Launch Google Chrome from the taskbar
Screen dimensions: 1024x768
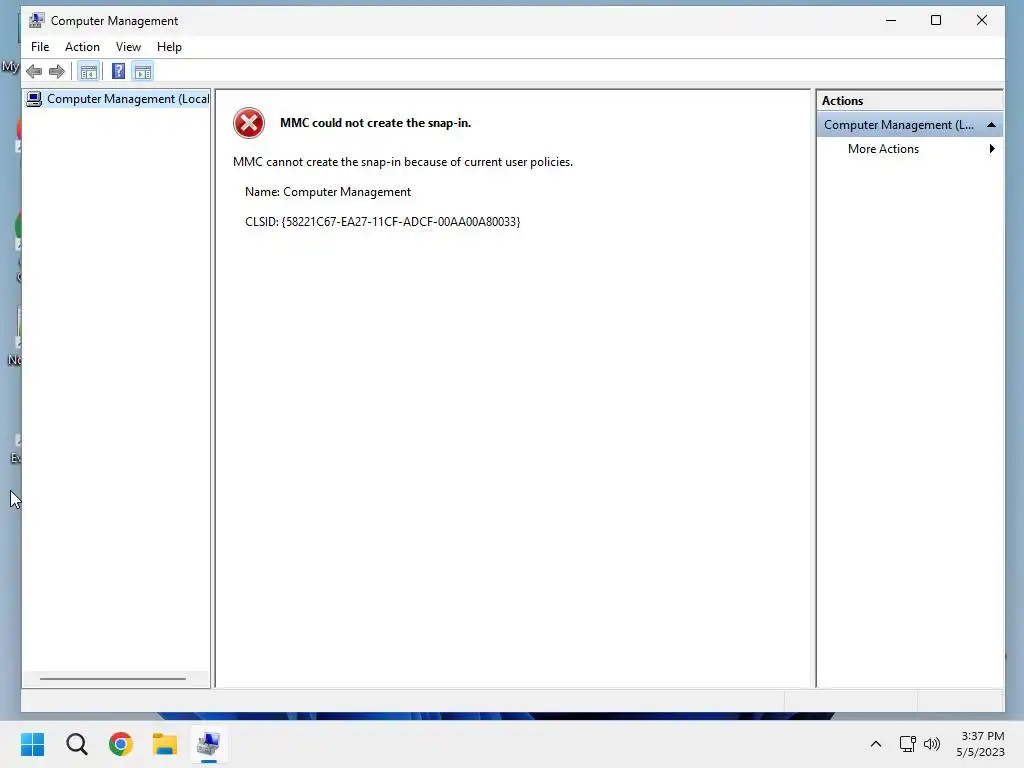click(121, 744)
